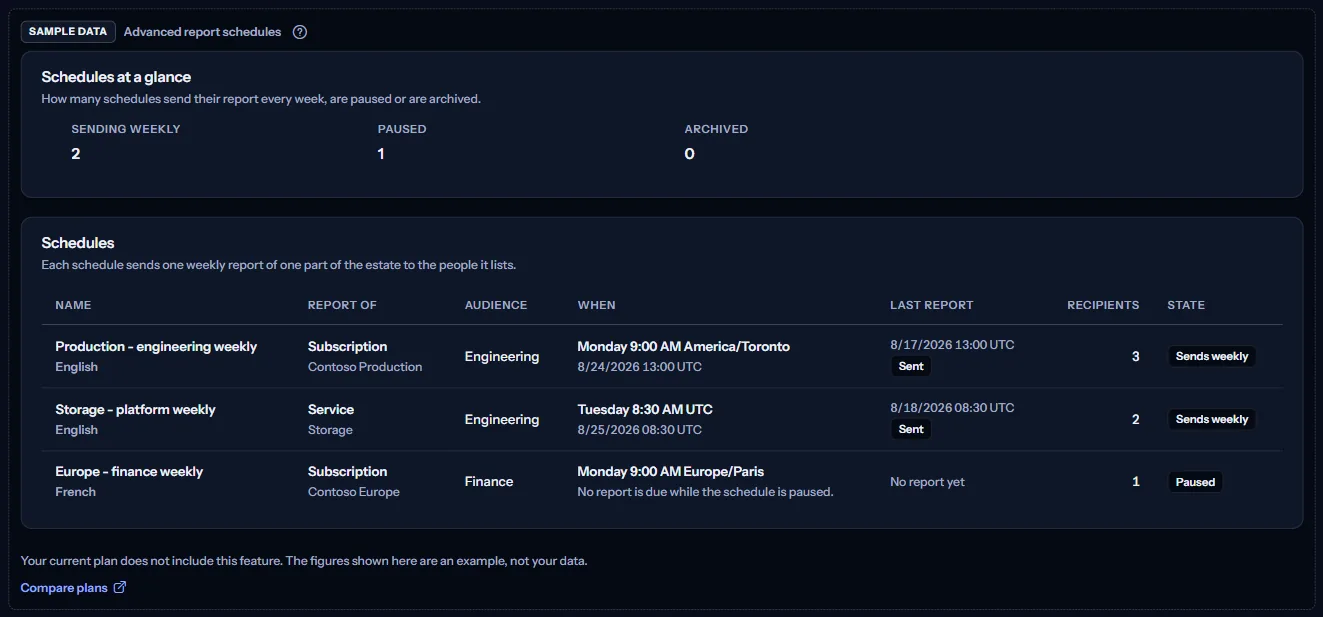Click Sends weekly badge for Storage schedule
The height and width of the screenshot is (617, 1323).
(x=1212, y=419)
